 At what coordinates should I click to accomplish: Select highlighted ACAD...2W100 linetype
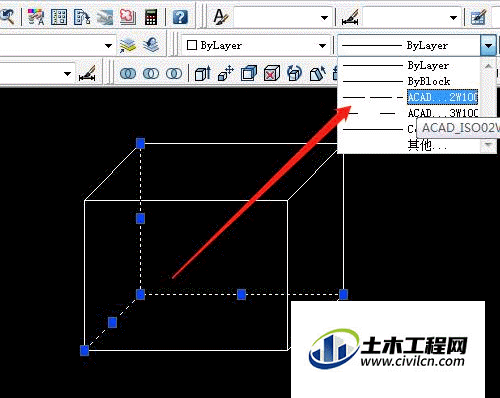409,97
